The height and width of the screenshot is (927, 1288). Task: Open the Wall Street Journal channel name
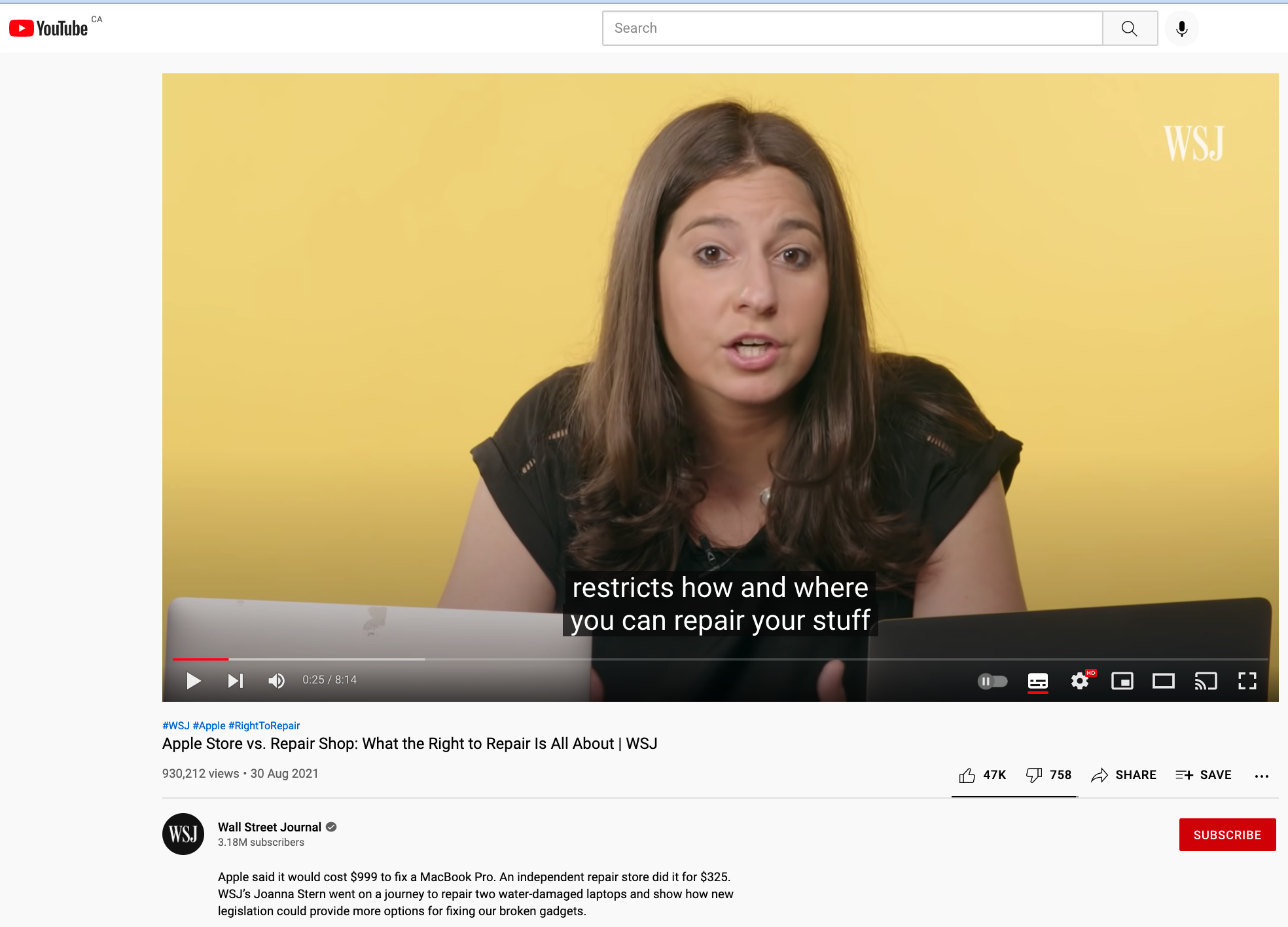point(270,827)
